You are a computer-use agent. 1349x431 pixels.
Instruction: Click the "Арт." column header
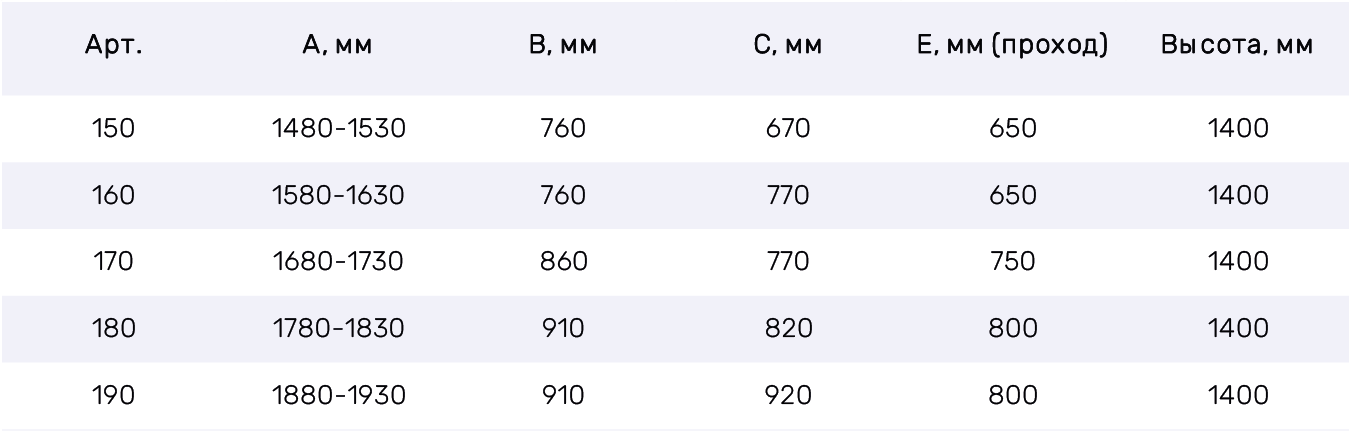(x=113, y=46)
